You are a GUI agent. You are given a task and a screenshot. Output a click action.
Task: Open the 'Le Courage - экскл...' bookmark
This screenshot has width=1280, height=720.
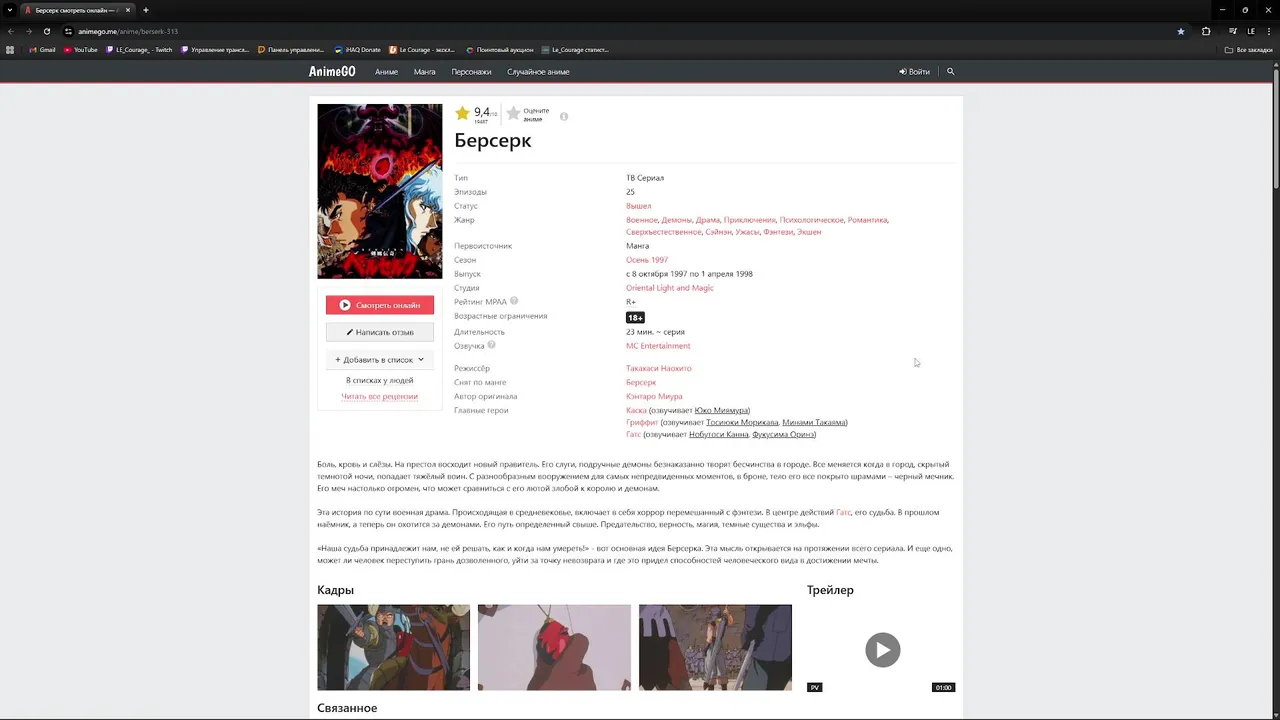coord(422,49)
